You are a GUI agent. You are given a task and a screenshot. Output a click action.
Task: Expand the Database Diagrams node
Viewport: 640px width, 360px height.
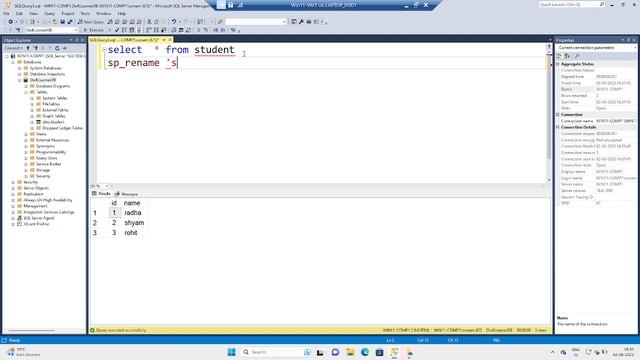click(x=26, y=86)
